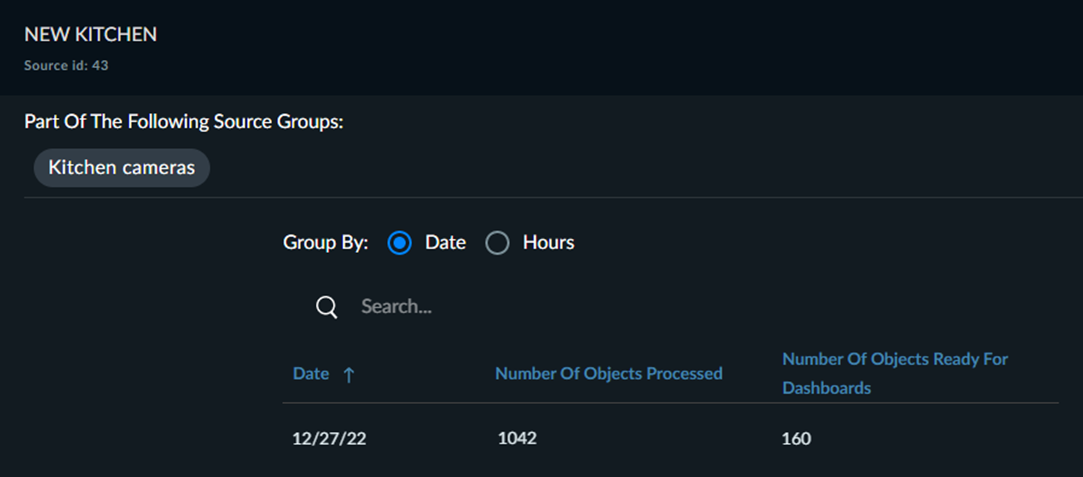Image resolution: width=1083 pixels, height=477 pixels.
Task: Click the 1042 objects processed value
Action: [x=517, y=438]
